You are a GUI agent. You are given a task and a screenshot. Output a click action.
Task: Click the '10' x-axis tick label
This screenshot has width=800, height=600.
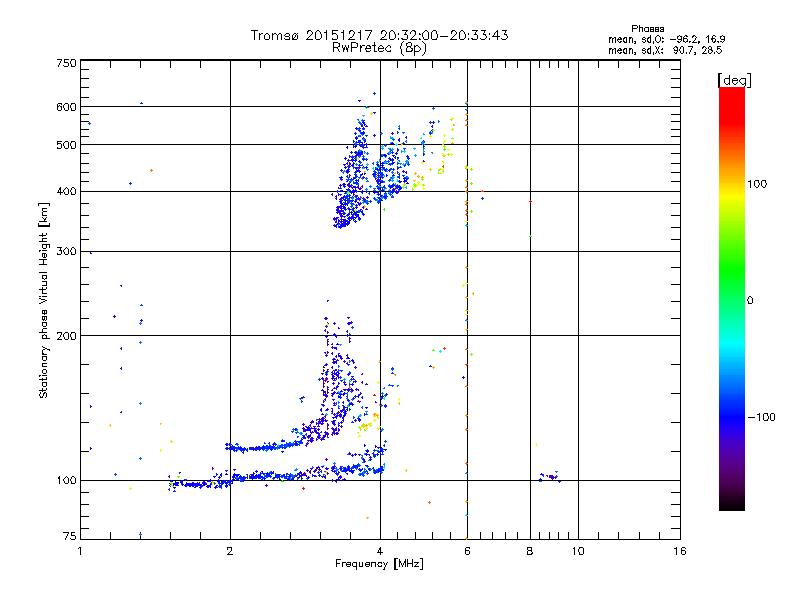[x=578, y=551]
